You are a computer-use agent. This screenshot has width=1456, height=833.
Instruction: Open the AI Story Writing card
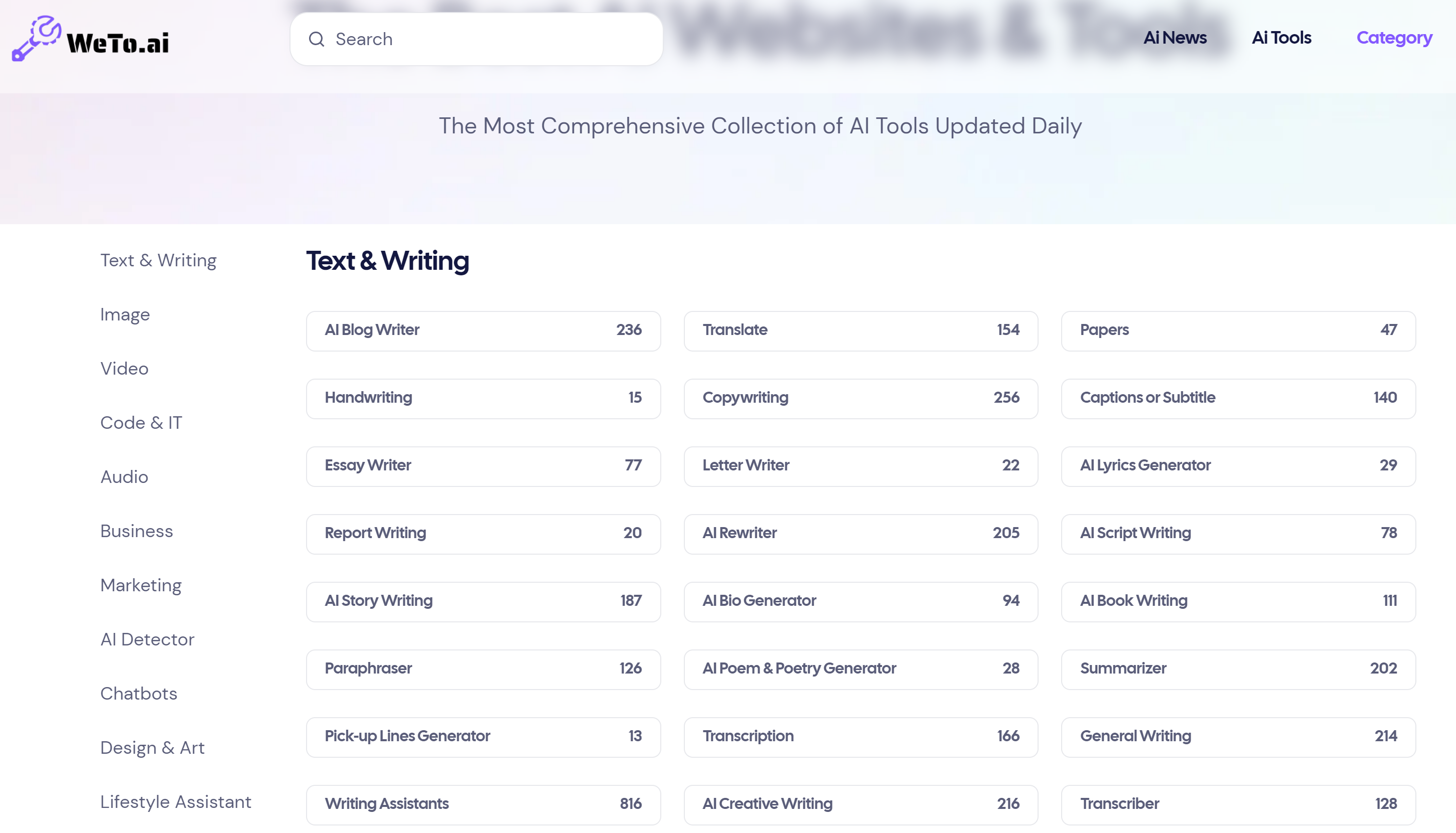(x=483, y=601)
